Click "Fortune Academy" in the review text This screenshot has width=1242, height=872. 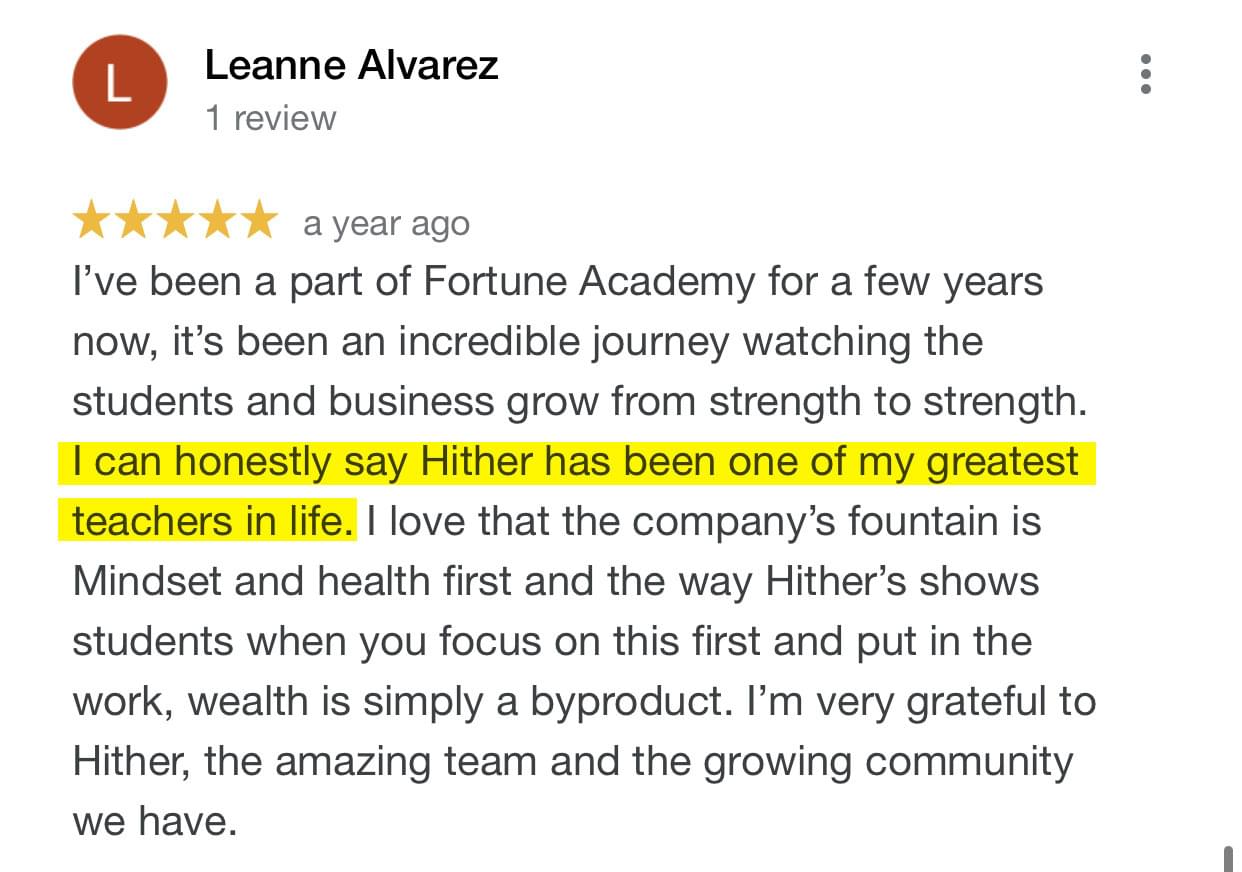pos(589,282)
